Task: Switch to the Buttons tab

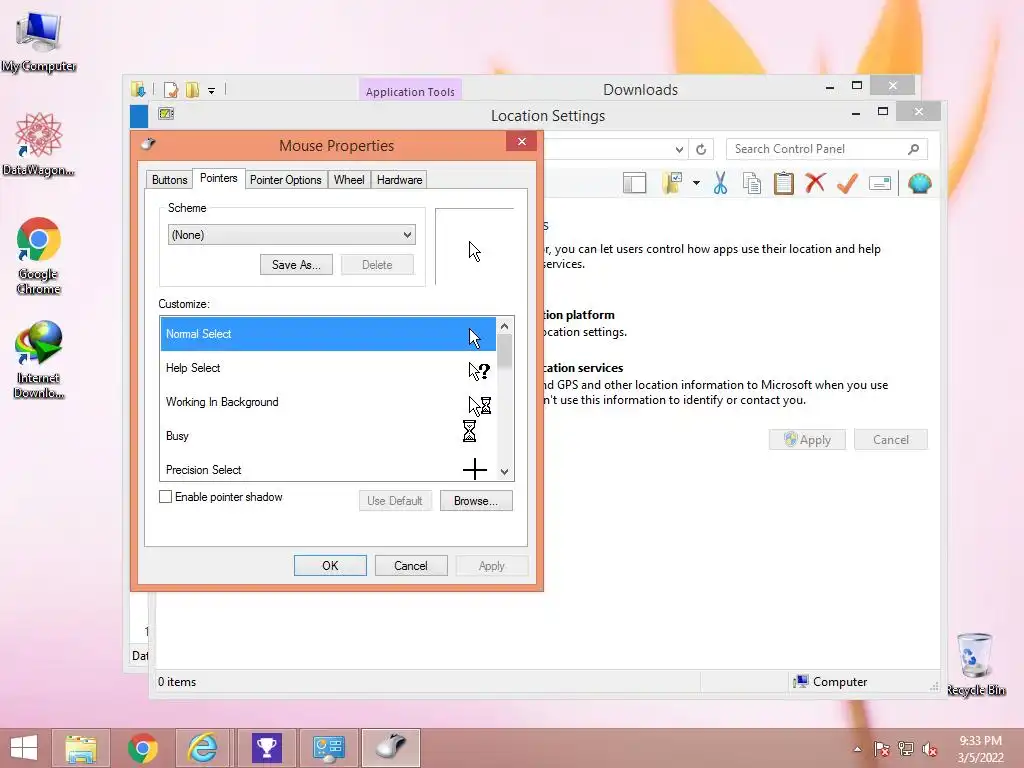Action: point(169,180)
